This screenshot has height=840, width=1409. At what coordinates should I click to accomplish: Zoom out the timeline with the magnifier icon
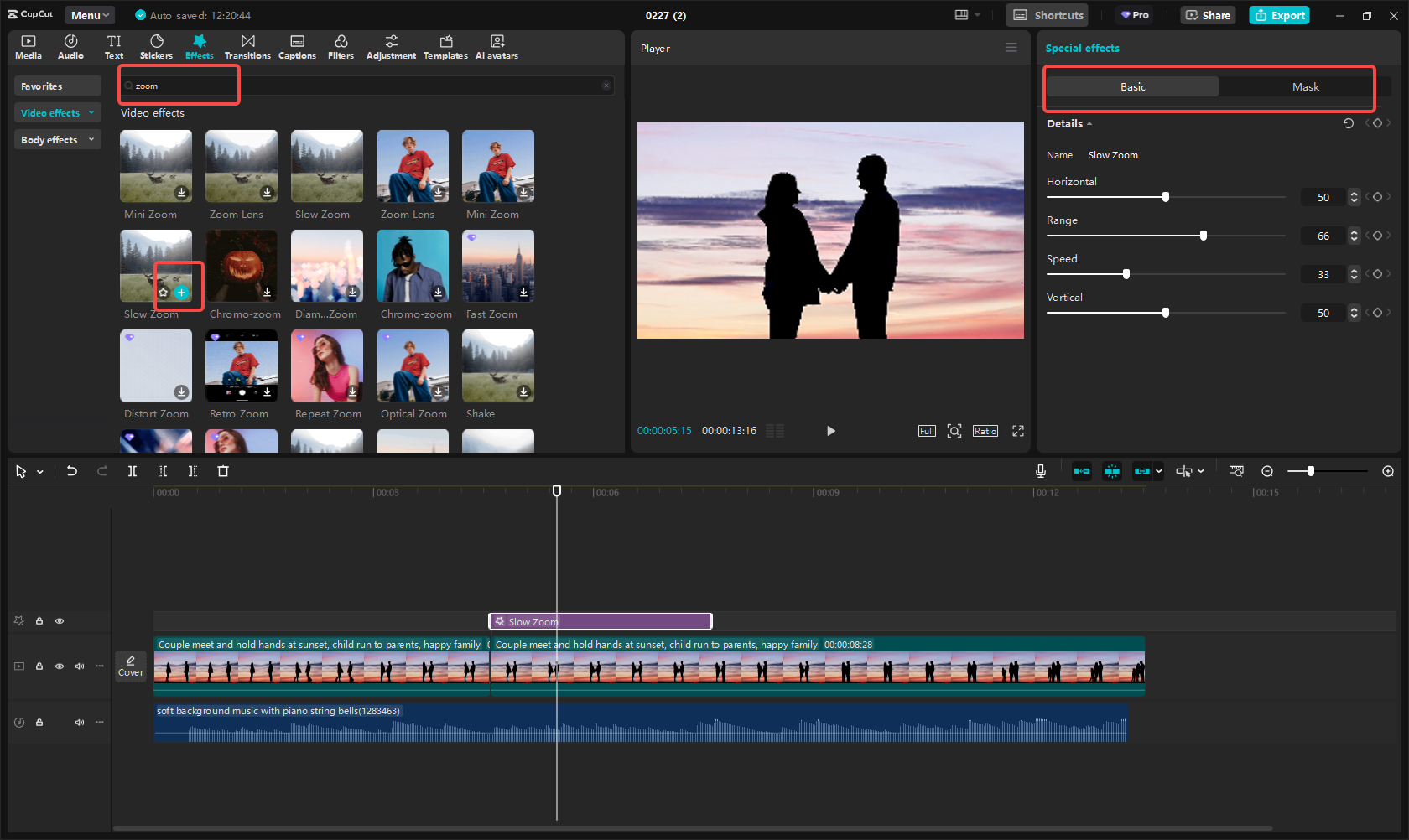[1267, 471]
